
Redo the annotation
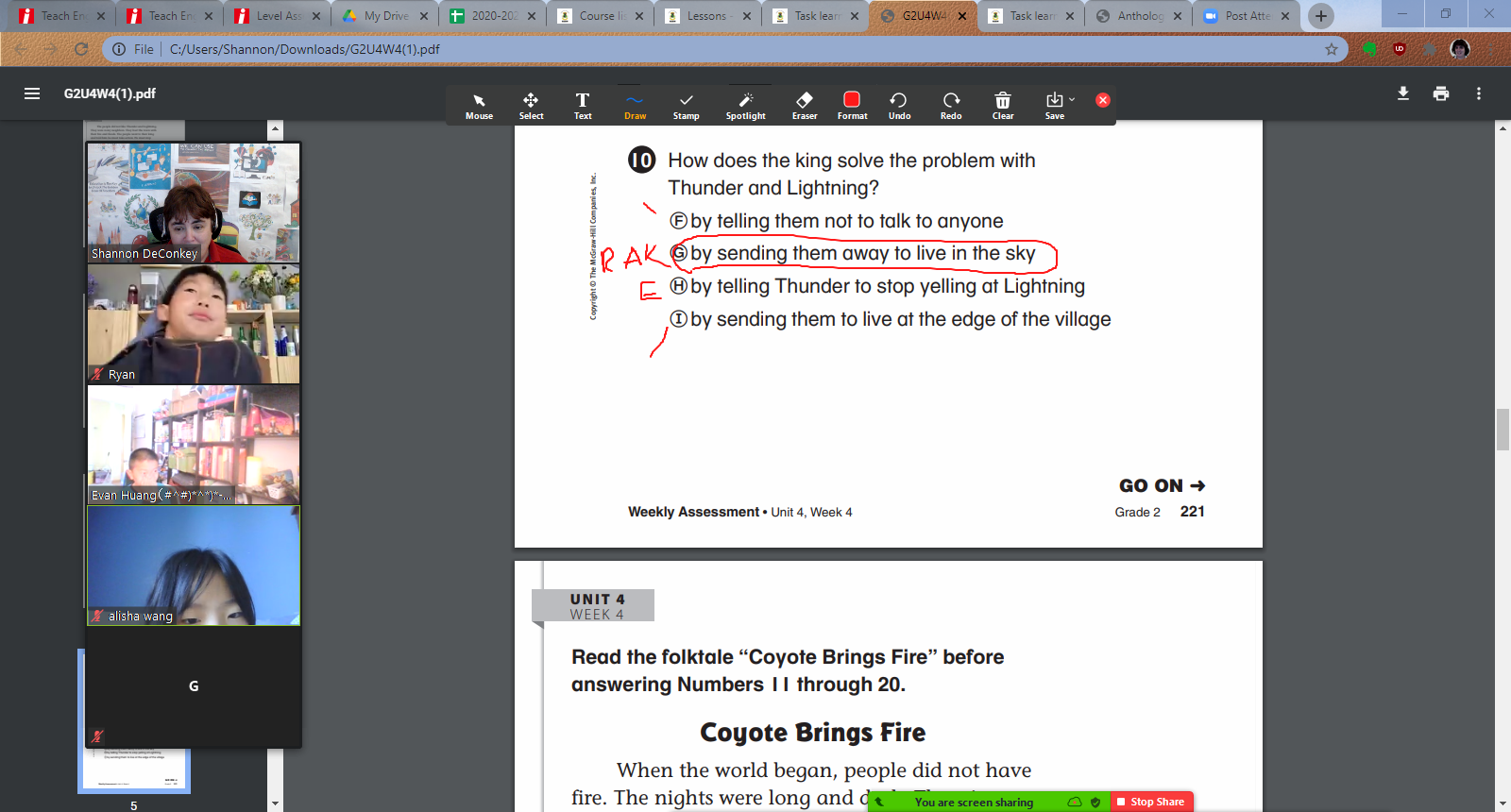point(951,106)
